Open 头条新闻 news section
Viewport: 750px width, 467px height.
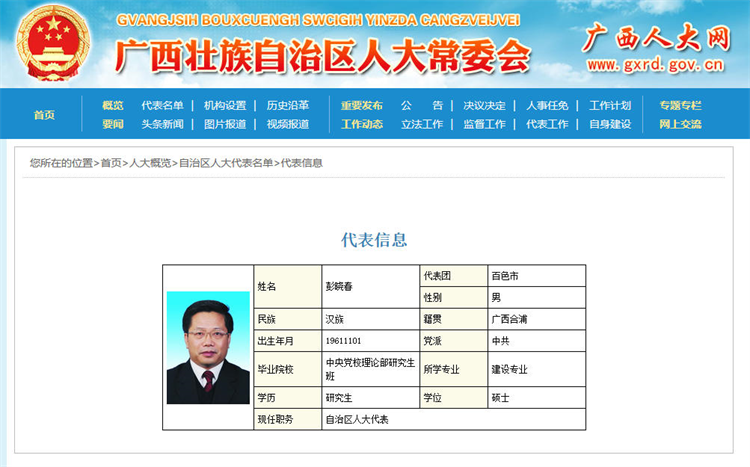pyautogui.click(x=162, y=124)
